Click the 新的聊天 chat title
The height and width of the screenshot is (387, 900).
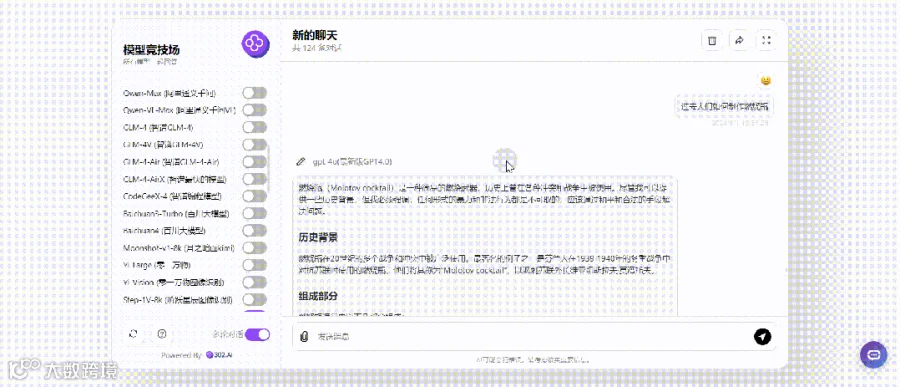pyautogui.click(x=314, y=36)
